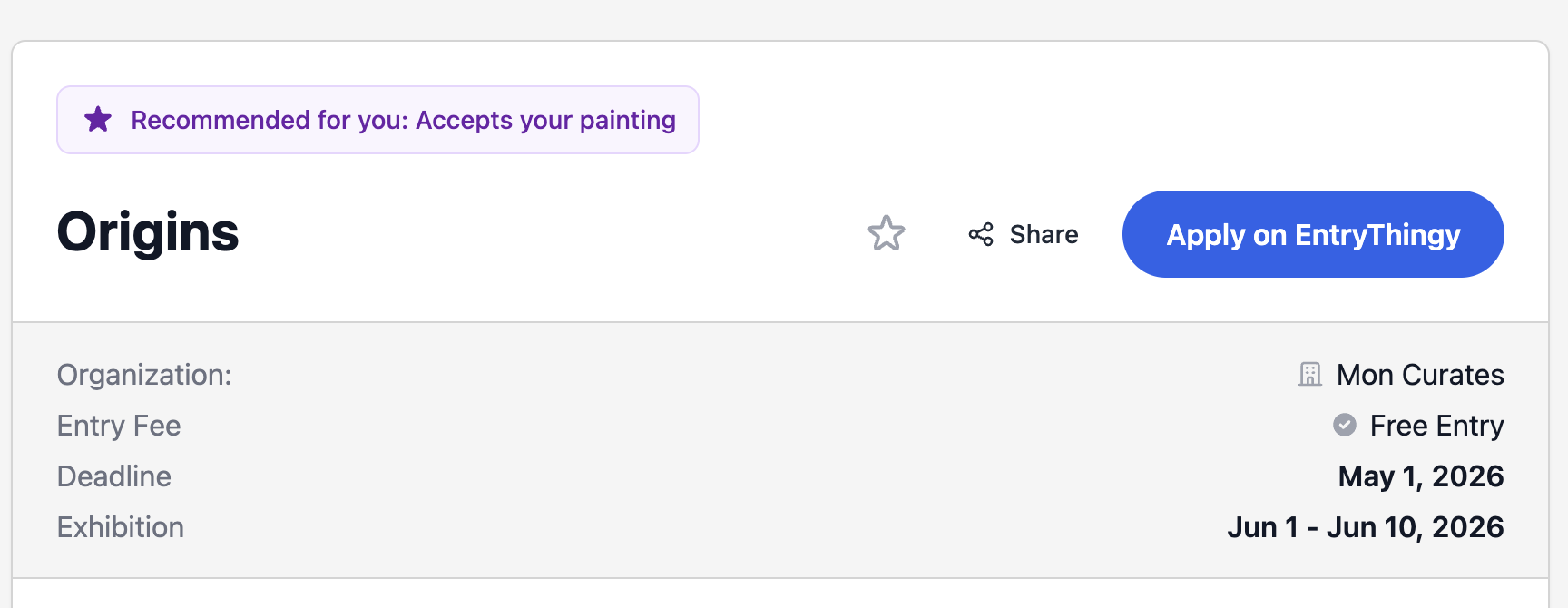Image resolution: width=1568 pixels, height=608 pixels.
Task: Select the Free Entry text
Action: [x=1436, y=426]
